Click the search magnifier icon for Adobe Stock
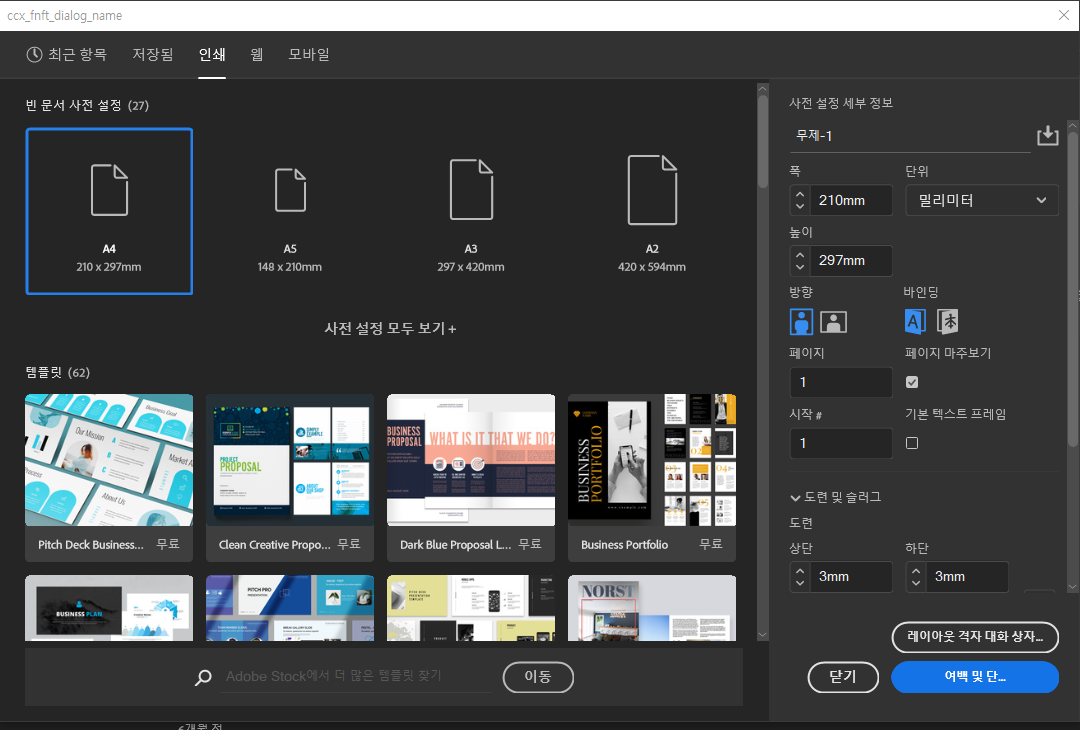 tap(203, 678)
